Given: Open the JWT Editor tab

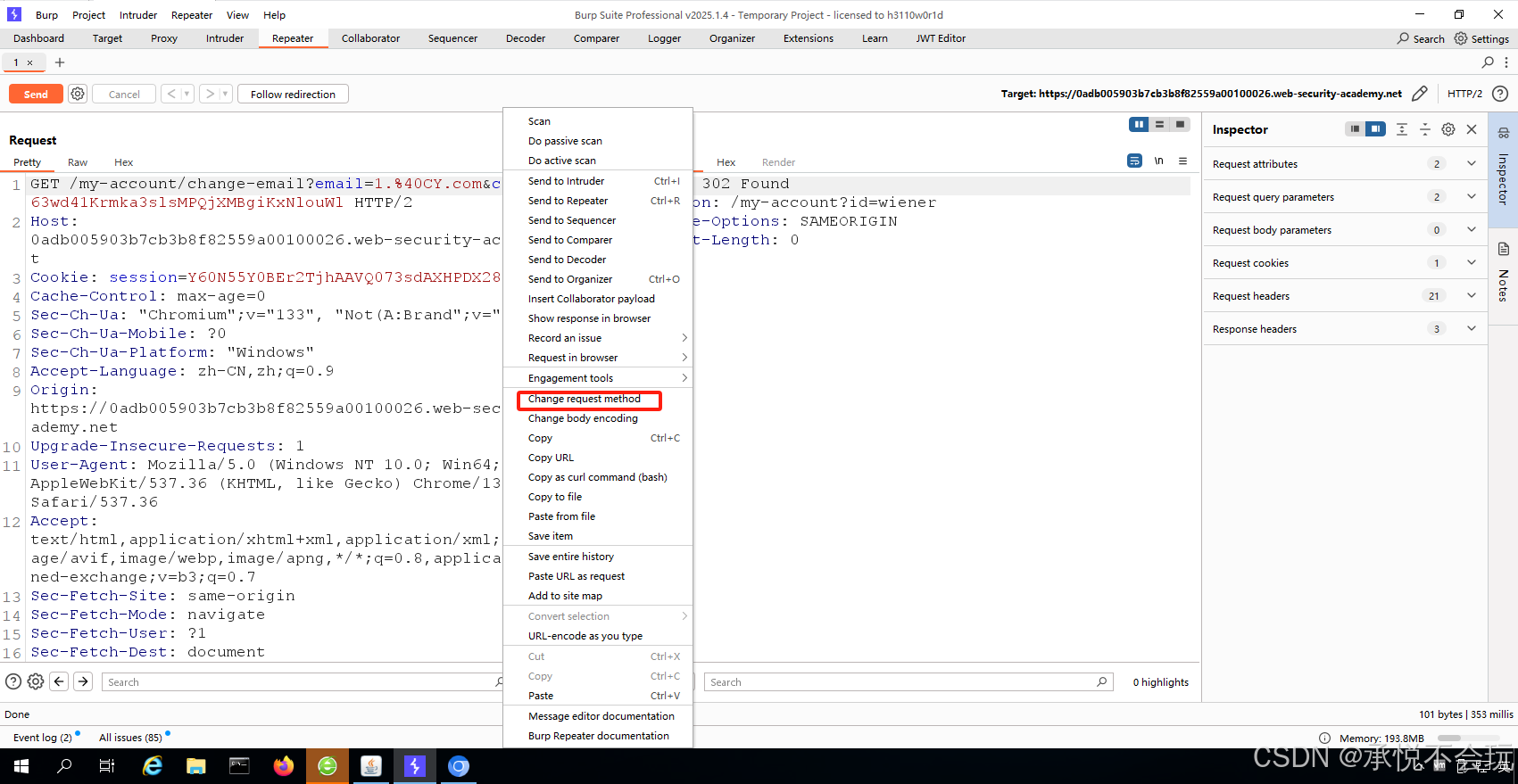Looking at the screenshot, I should tap(941, 38).
